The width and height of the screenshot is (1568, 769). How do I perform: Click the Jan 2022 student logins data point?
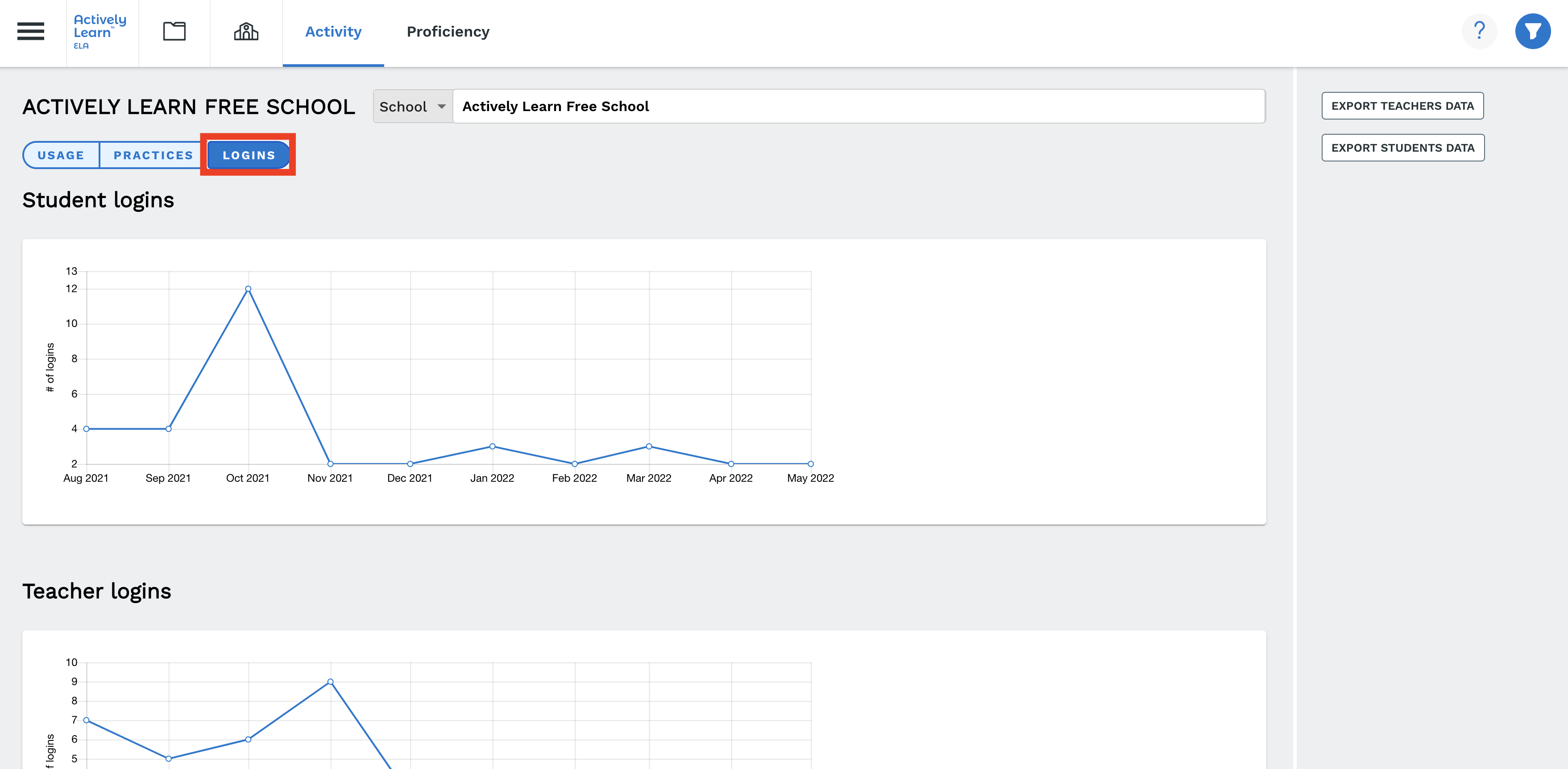493,447
